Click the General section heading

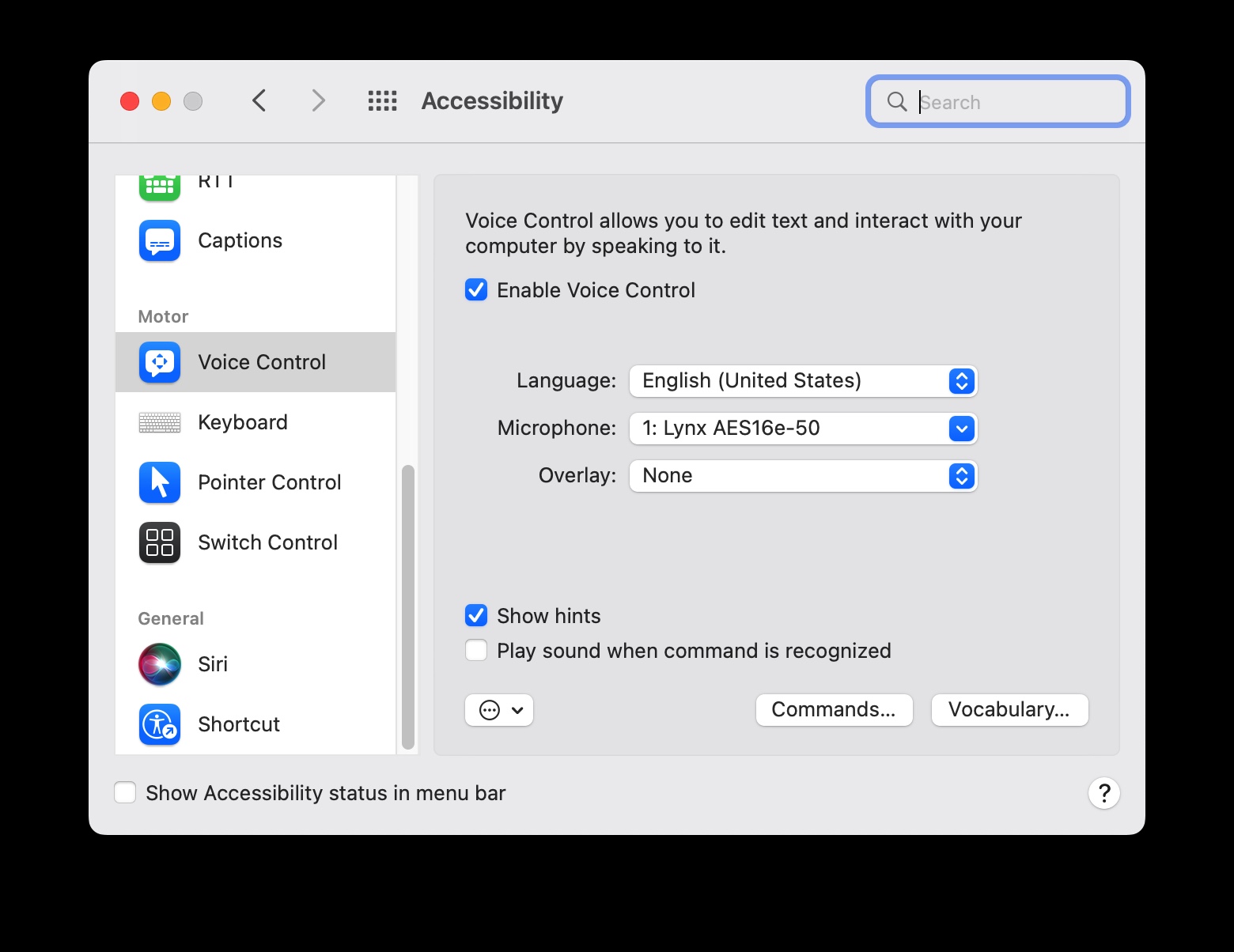point(171,618)
